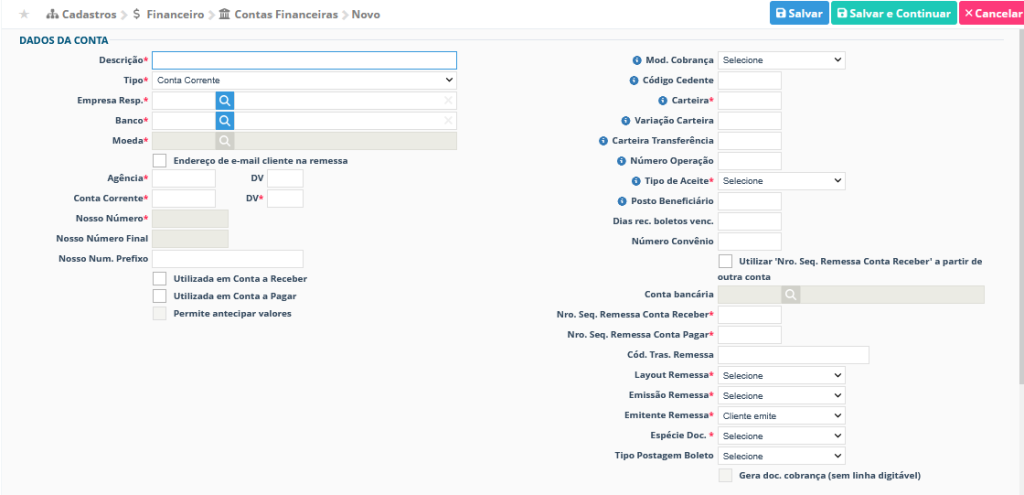This screenshot has height=495, width=1024.
Task: Open the Tipo dropdown showing Conta Corrente
Action: (x=304, y=80)
